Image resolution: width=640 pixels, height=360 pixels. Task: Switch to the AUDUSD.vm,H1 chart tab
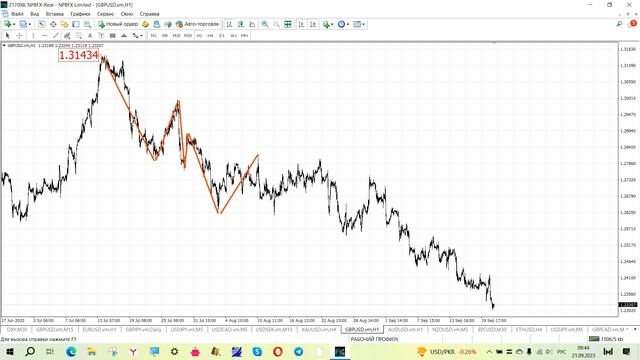point(405,329)
